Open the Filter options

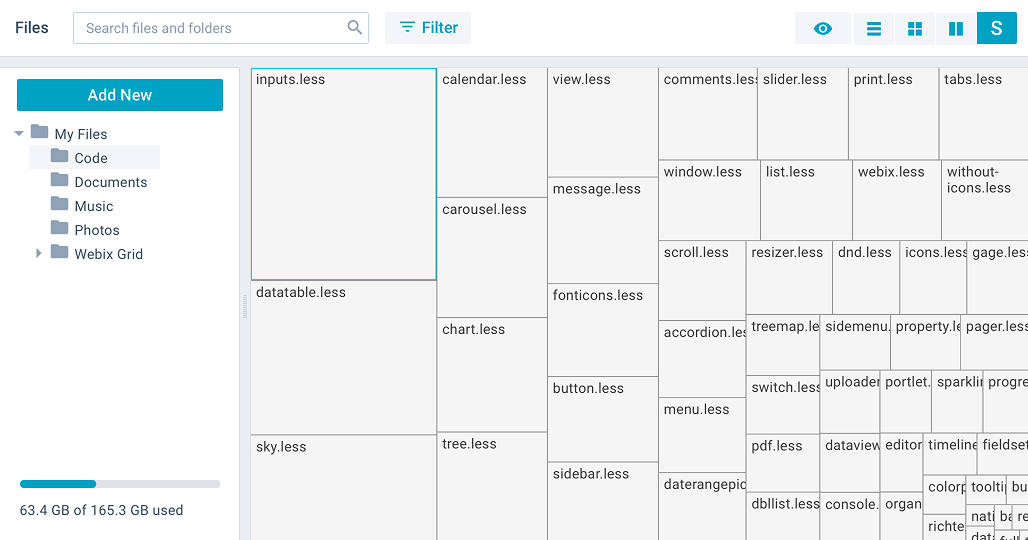pos(428,28)
